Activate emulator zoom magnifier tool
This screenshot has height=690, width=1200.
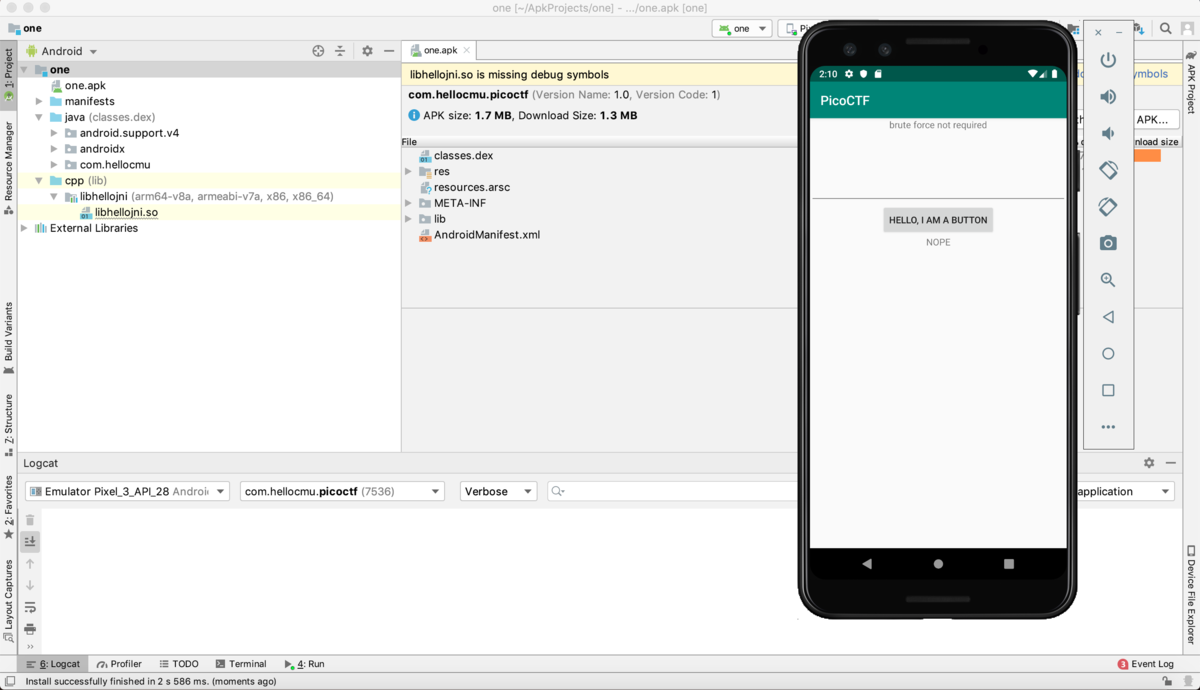[1108, 280]
